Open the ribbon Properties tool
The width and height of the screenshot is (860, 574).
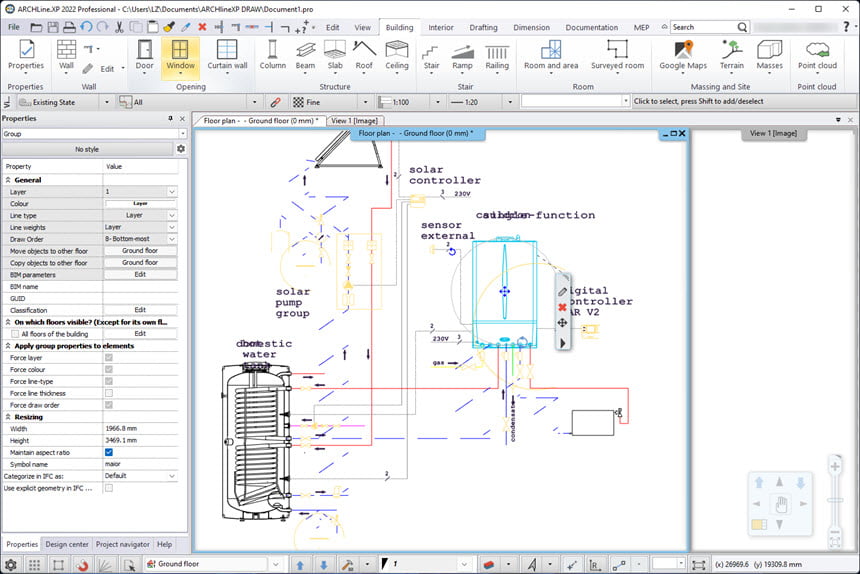click(26, 56)
